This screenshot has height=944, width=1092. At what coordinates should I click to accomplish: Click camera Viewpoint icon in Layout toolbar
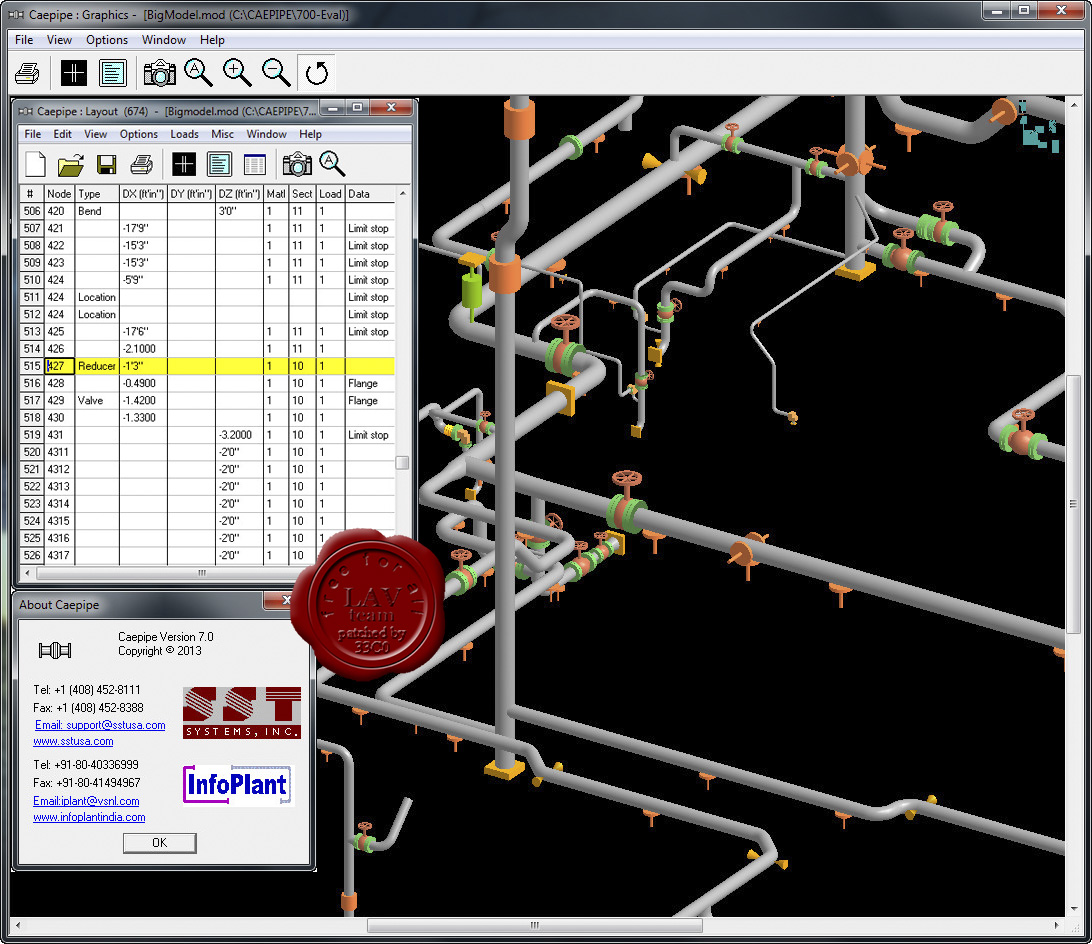(297, 164)
